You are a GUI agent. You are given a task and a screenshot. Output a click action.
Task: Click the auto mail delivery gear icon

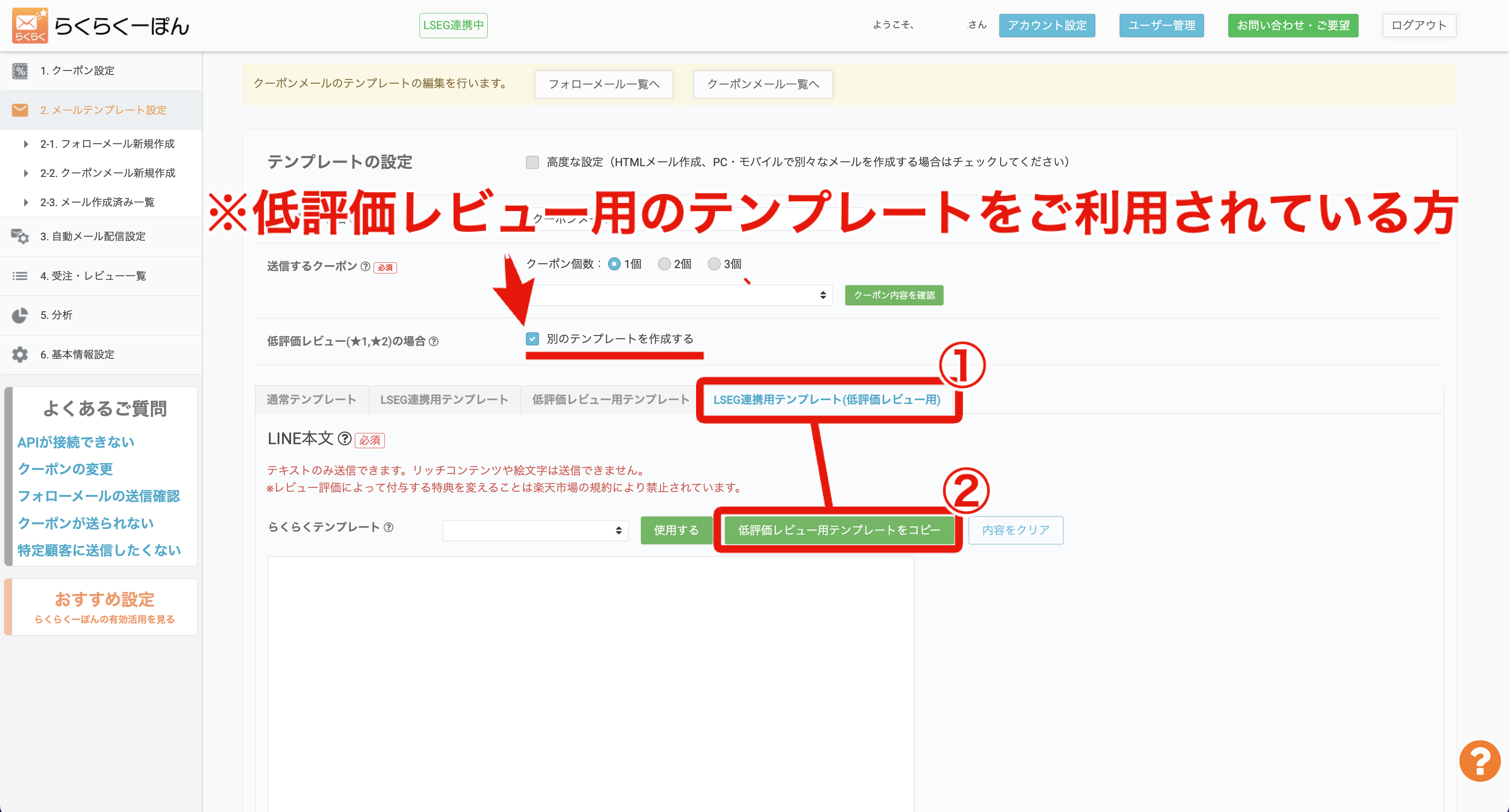tap(20, 236)
